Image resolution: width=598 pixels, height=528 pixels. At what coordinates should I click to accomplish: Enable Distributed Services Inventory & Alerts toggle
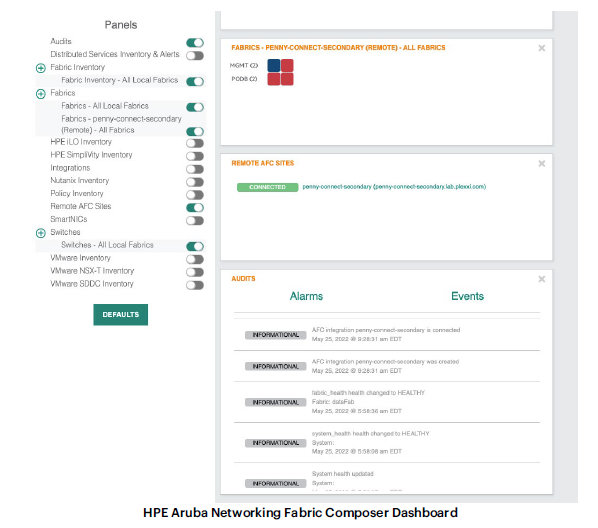pos(195,56)
